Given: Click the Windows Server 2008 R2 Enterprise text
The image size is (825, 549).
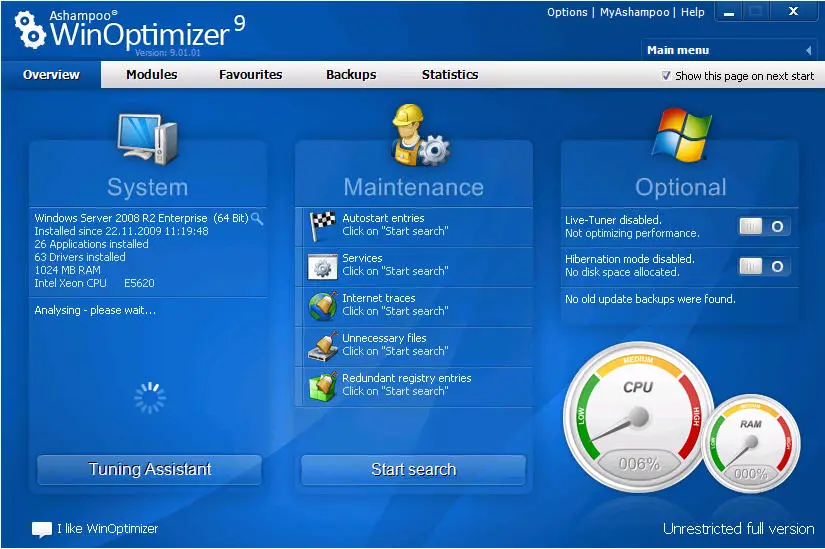Looking at the screenshot, I should (141, 218).
